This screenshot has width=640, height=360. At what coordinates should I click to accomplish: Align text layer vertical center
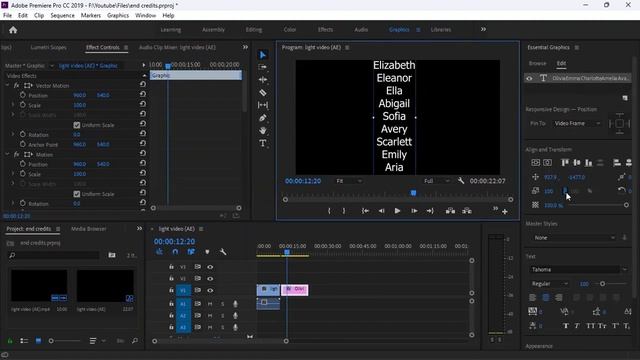pyautogui.click(x=536, y=162)
